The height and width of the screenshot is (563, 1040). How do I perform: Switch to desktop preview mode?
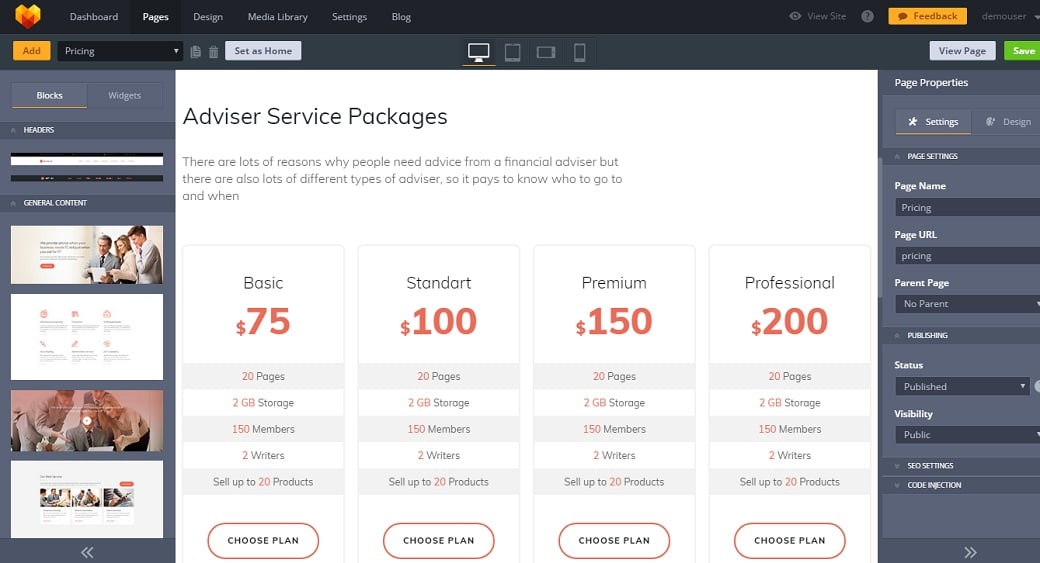(x=479, y=52)
